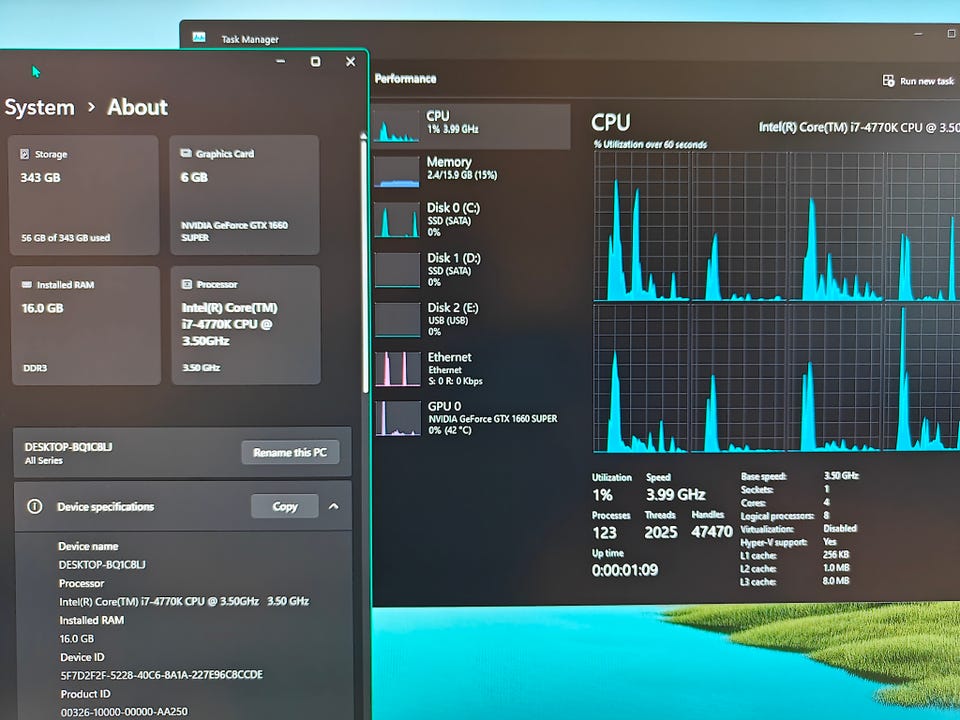Open the Installed RAM info card
960x720 pixels.
86,326
